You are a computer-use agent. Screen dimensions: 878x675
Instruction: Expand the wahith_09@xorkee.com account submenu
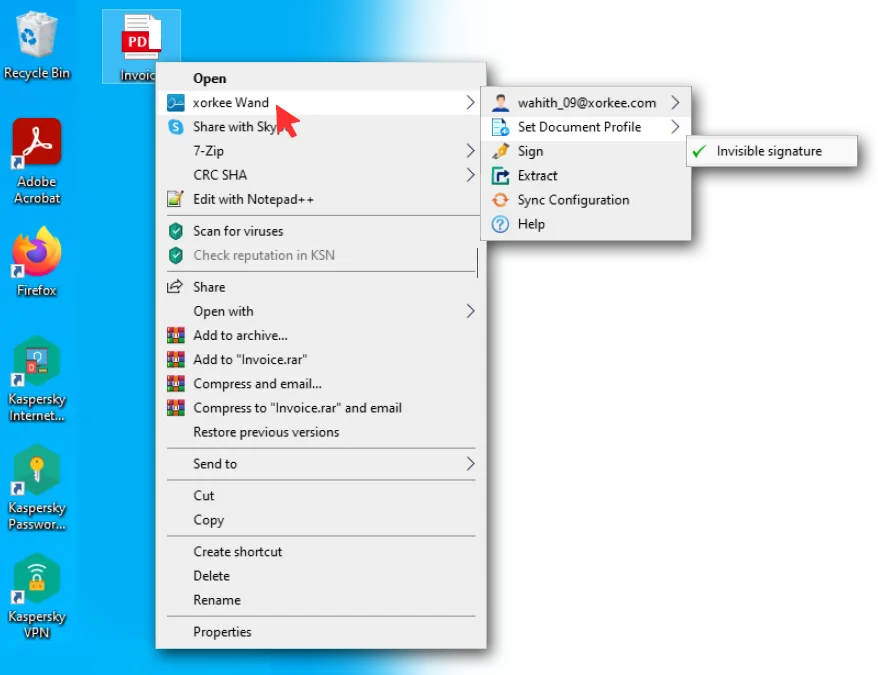point(676,103)
